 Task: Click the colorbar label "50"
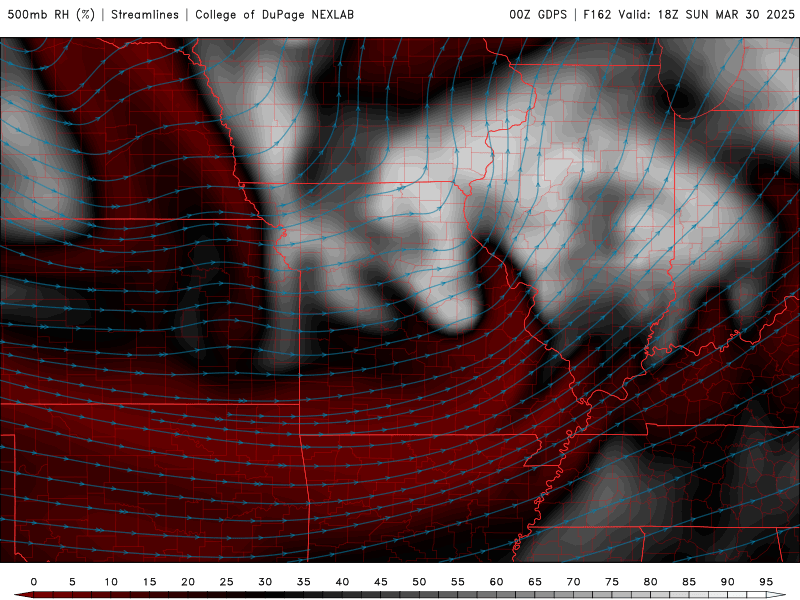point(419,582)
